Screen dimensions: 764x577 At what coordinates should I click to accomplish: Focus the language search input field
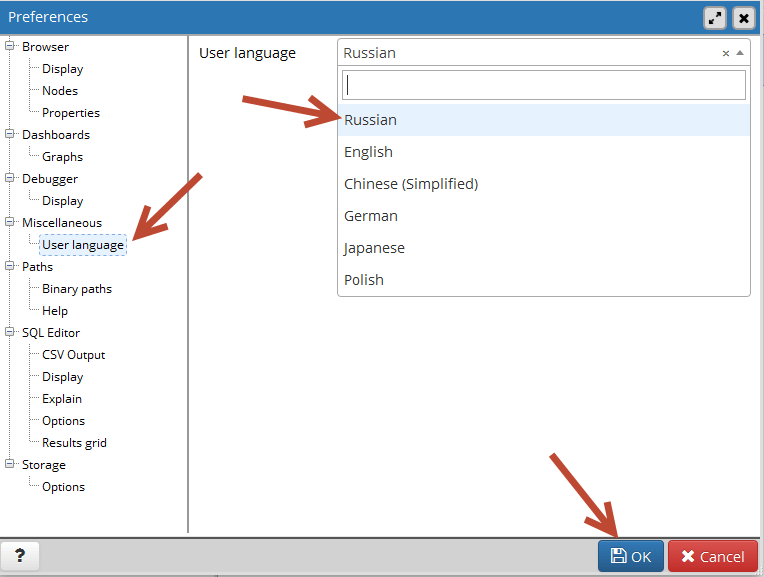[x=544, y=85]
